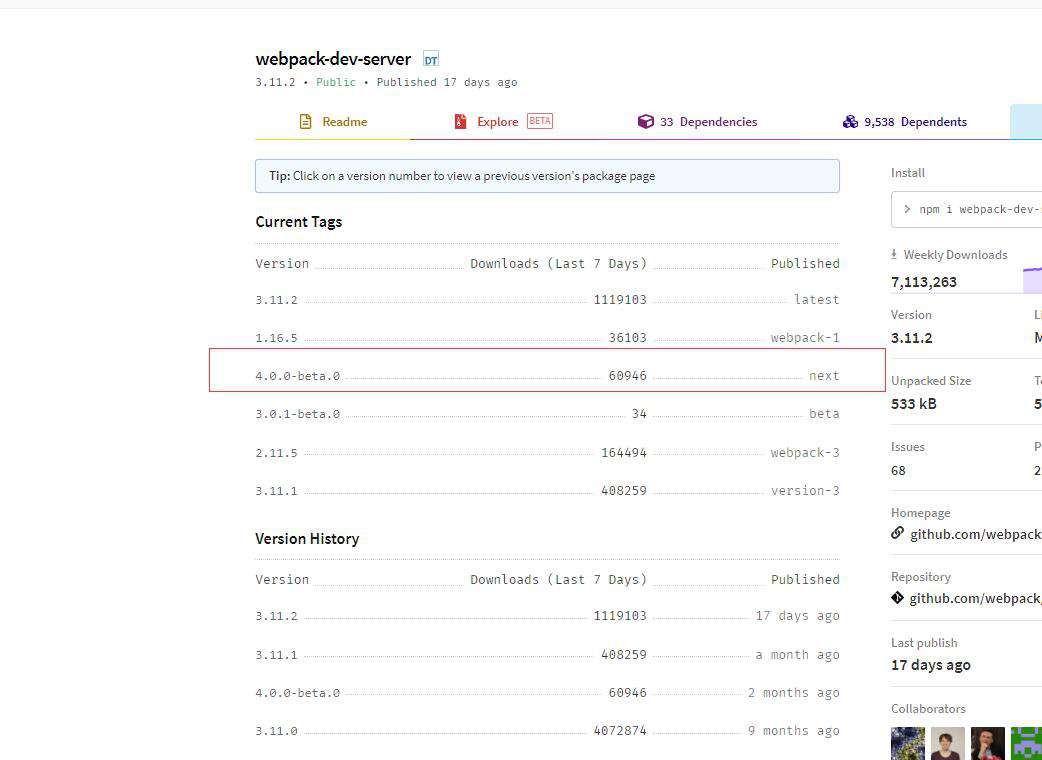The image size is (1042, 760).
Task: Click the 1119103 downloads next to latest
Action: click(x=620, y=300)
